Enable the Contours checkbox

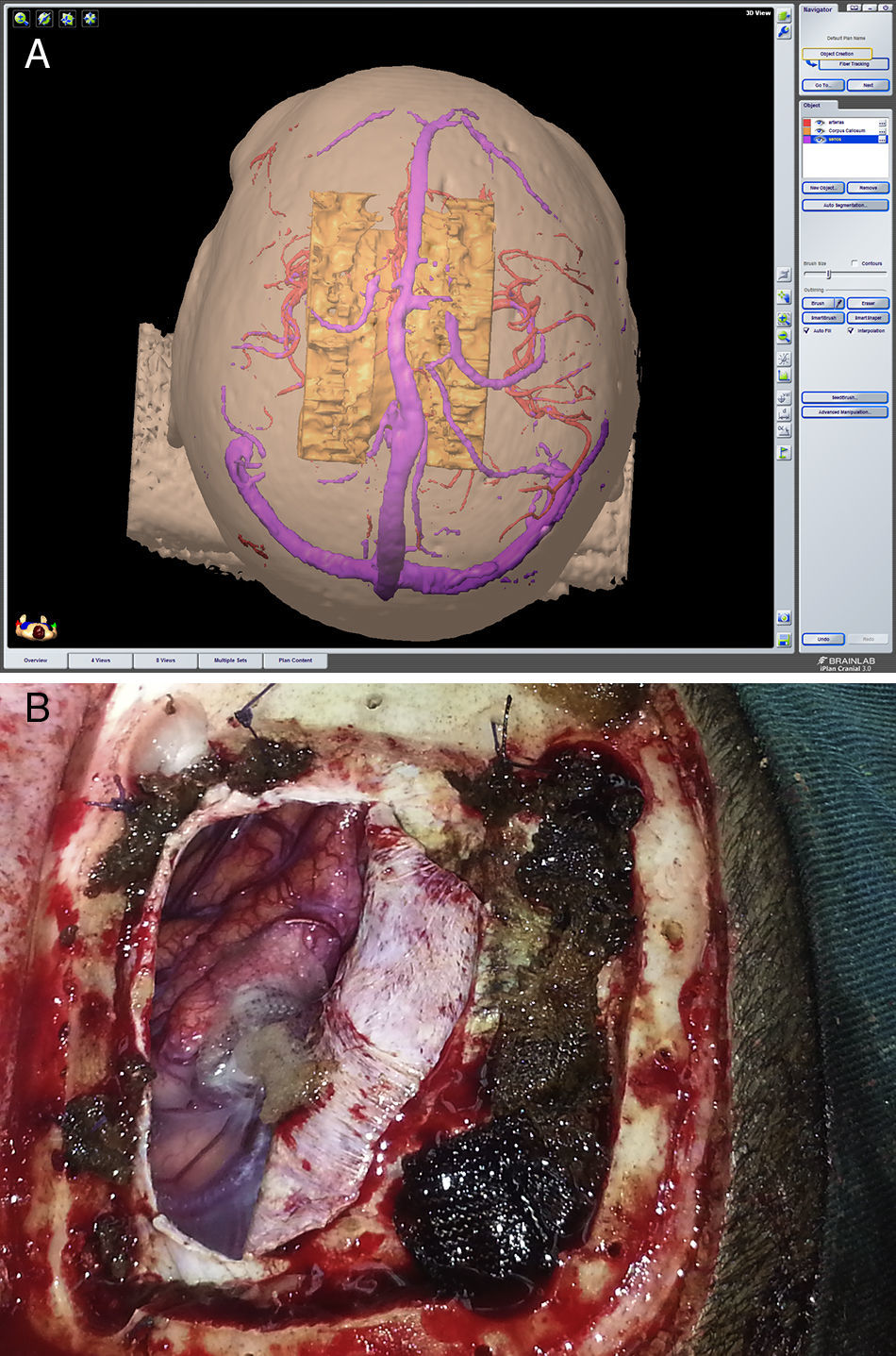click(855, 263)
